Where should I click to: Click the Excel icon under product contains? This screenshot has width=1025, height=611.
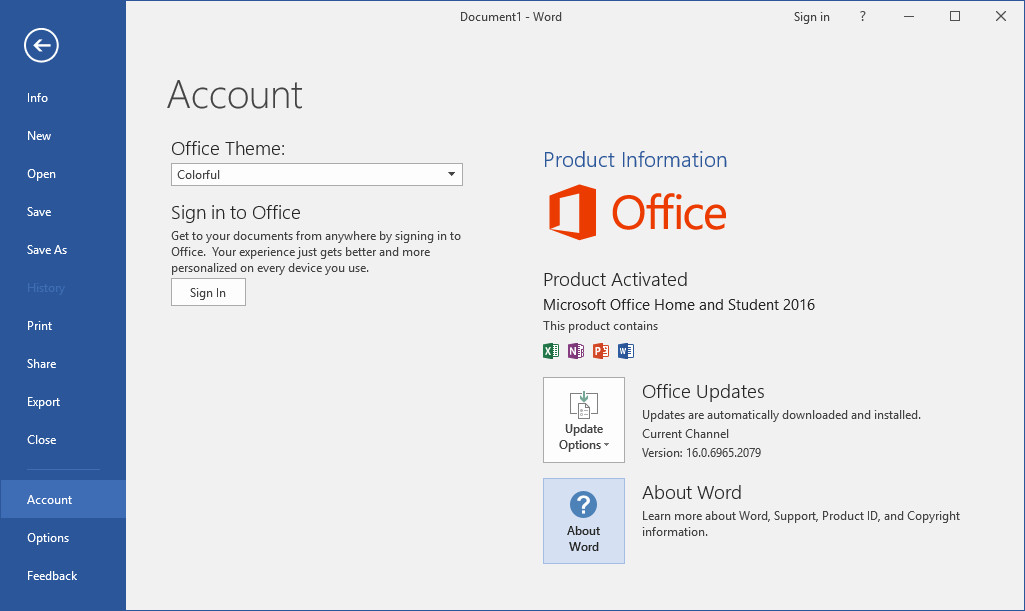pos(551,351)
